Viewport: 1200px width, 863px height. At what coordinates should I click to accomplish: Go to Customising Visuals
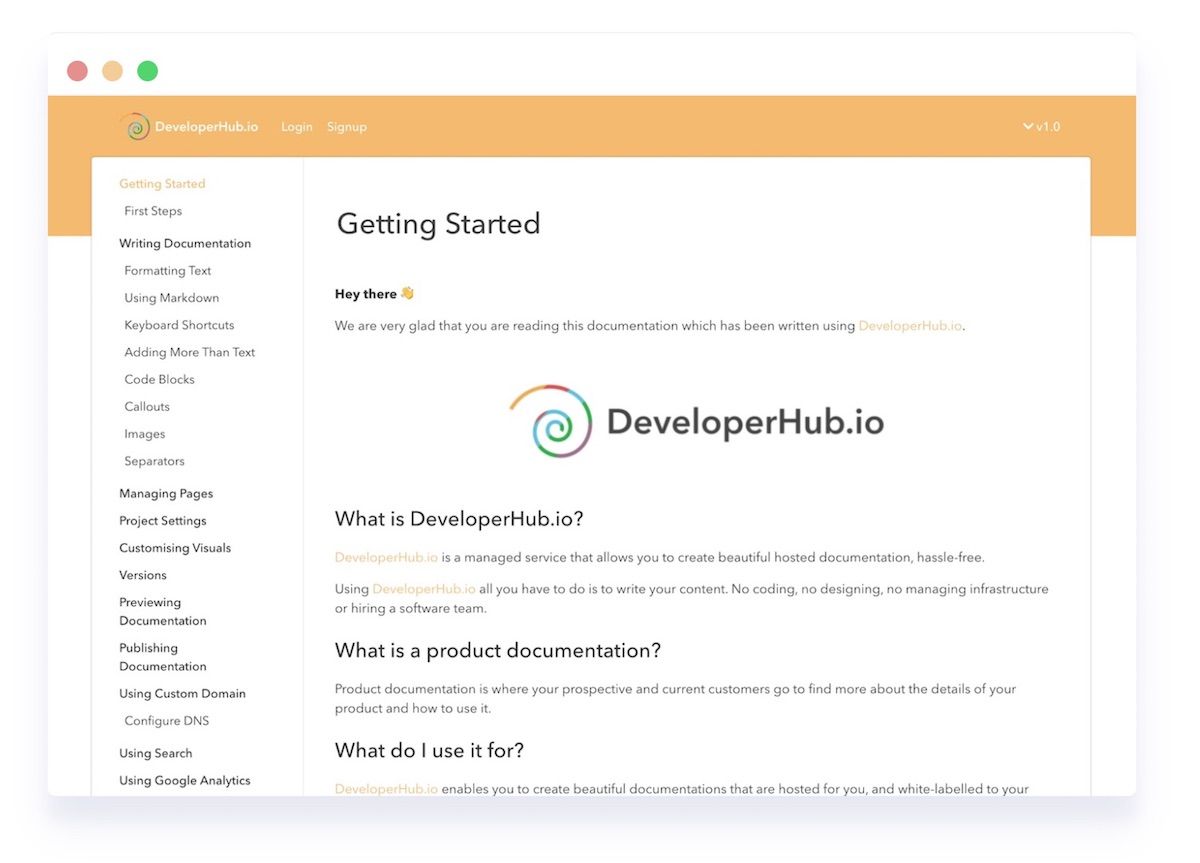pyautogui.click(x=175, y=548)
